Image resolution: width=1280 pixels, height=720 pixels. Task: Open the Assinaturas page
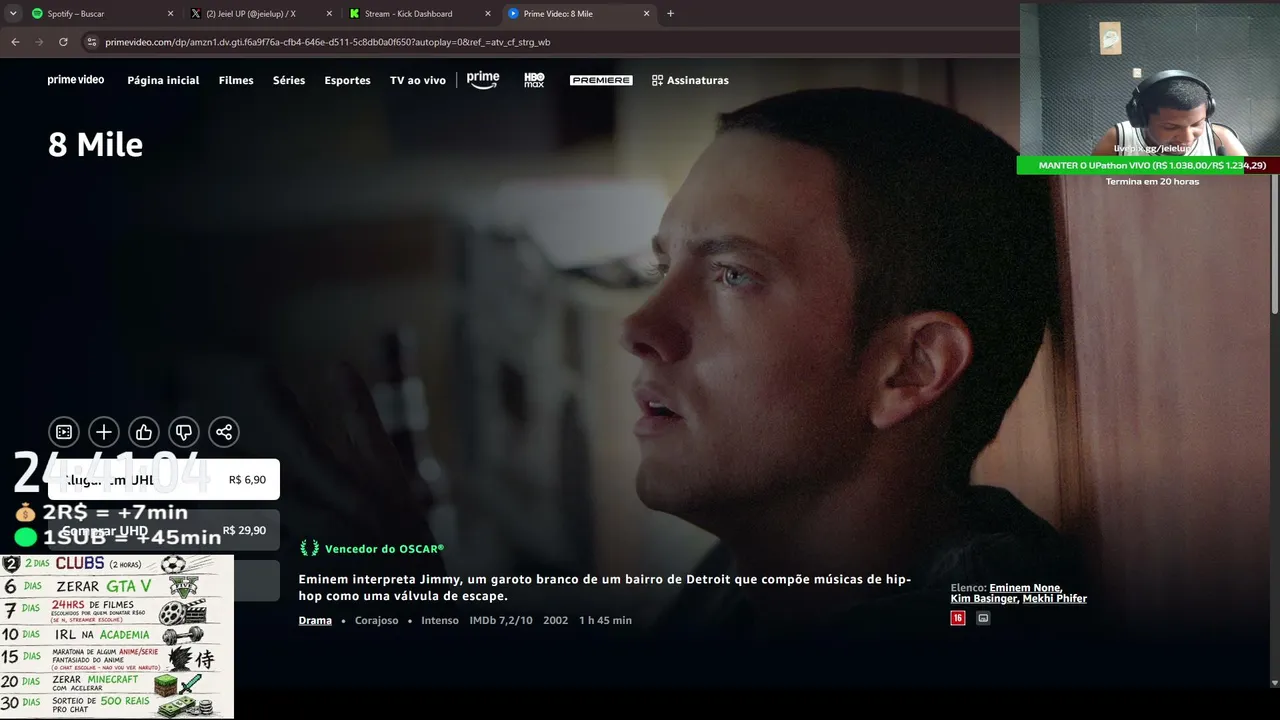(690, 80)
